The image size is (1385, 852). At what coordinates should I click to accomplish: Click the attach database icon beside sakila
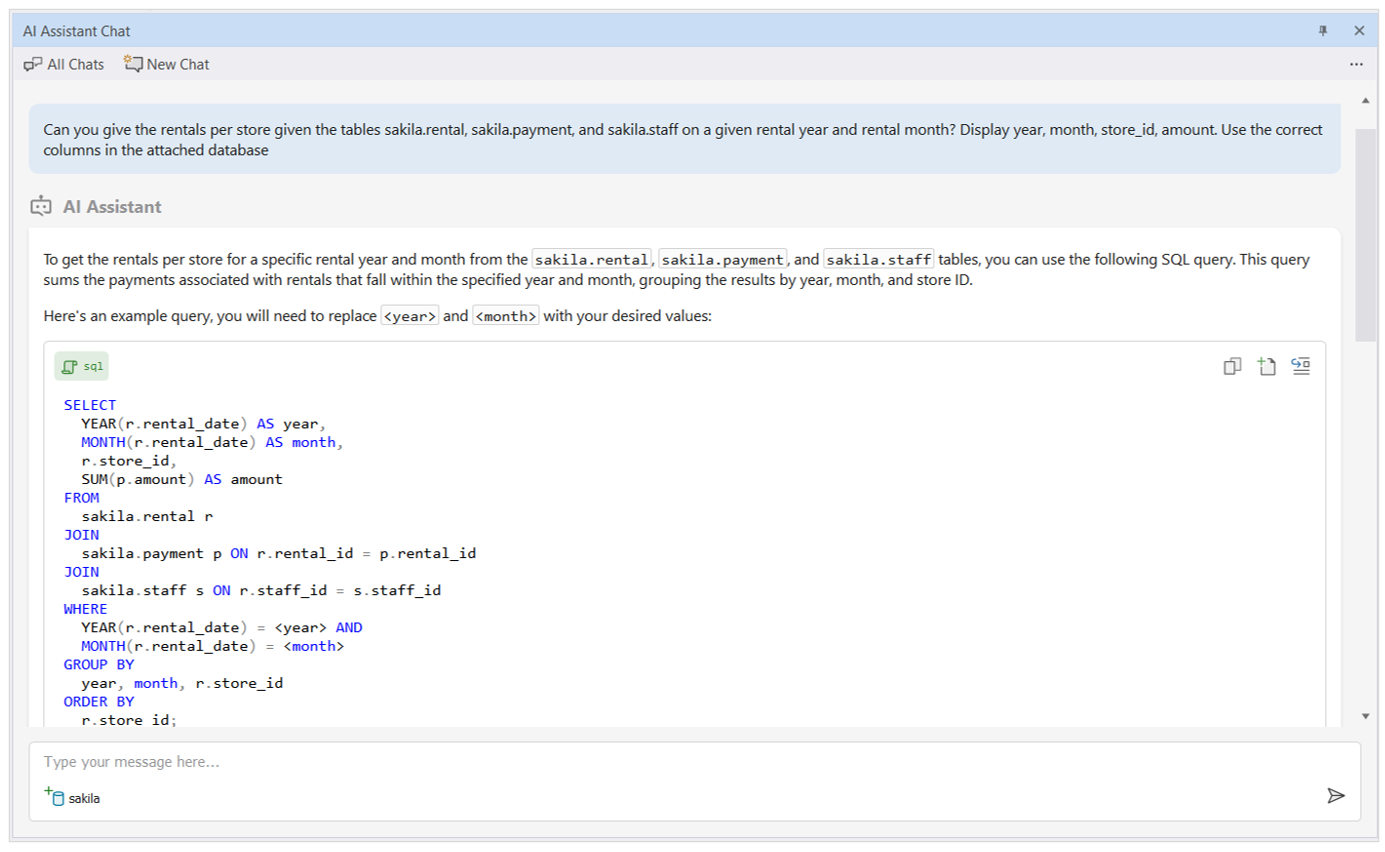pyautogui.click(x=54, y=797)
